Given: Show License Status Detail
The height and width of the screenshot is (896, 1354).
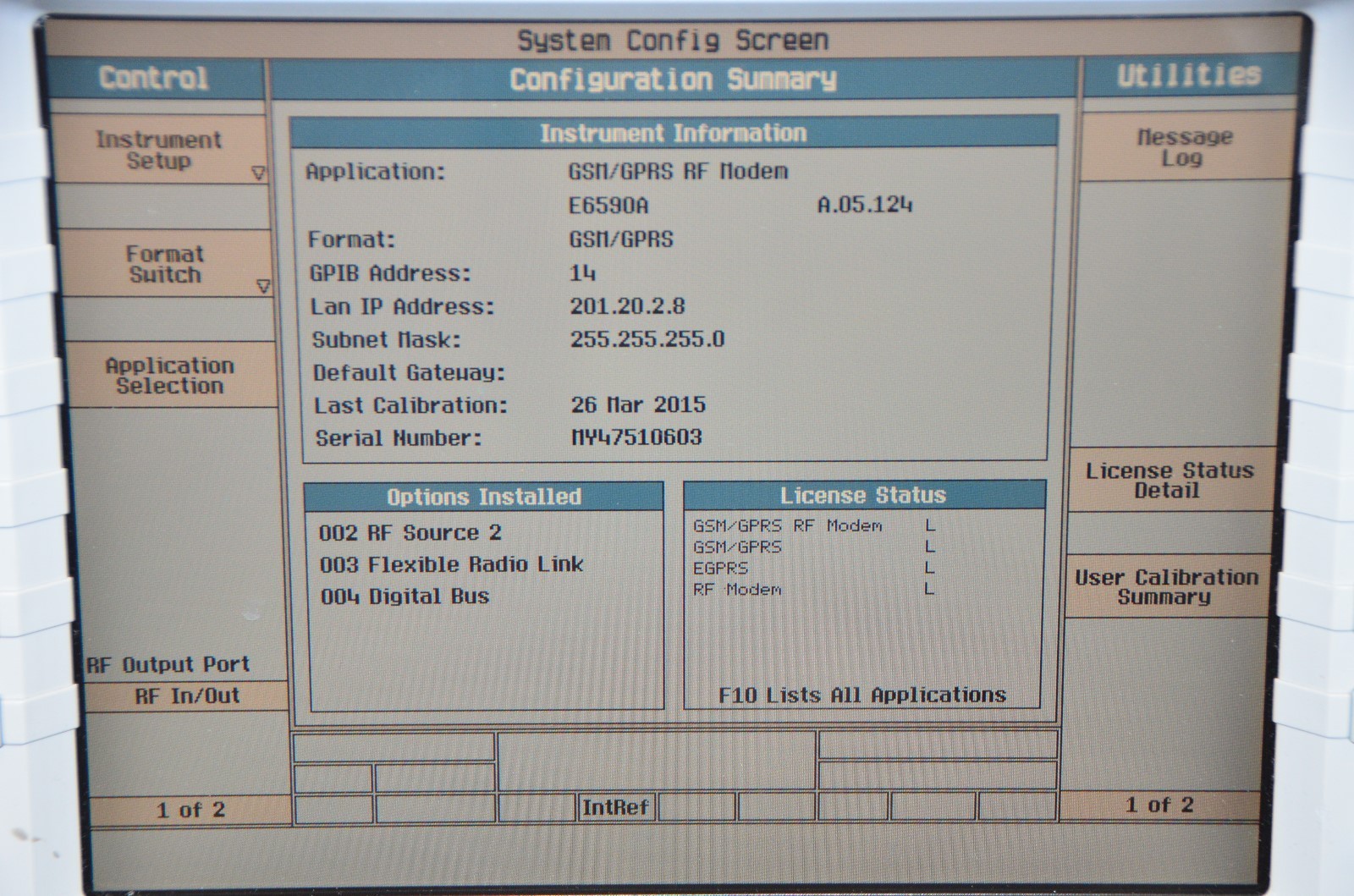Looking at the screenshot, I should pos(1169,481).
